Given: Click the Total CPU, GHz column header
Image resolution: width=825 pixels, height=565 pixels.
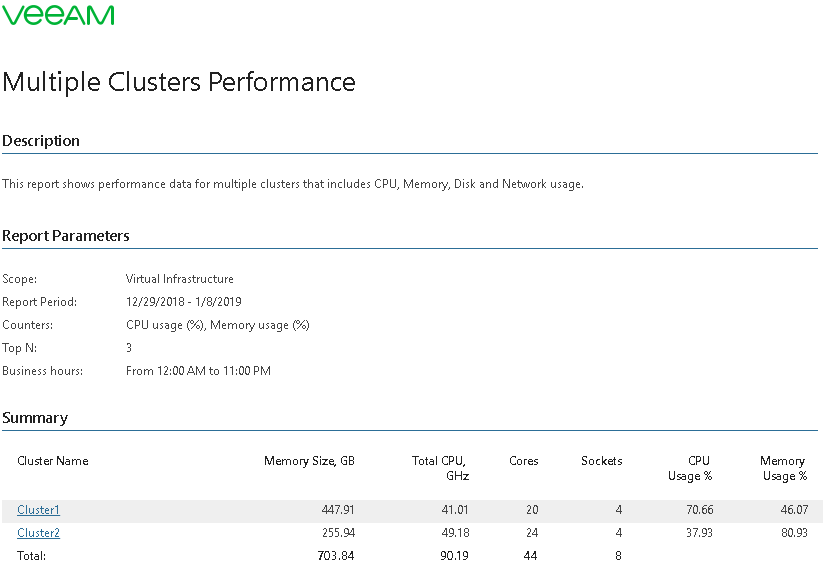Looking at the screenshot, I should 440,468.
